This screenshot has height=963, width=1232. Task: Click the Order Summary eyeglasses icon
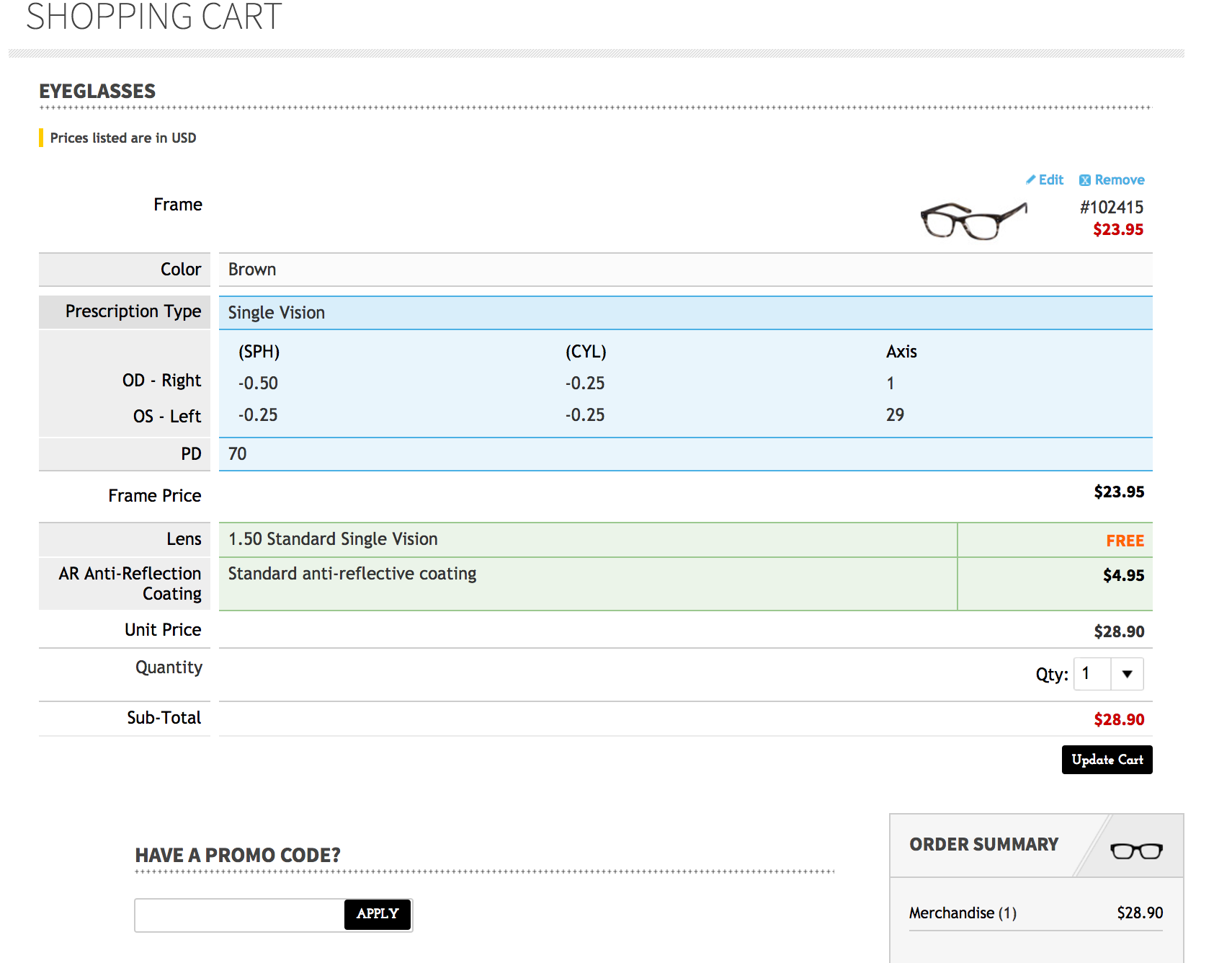pyautogui.click(x=1136, y=851)
